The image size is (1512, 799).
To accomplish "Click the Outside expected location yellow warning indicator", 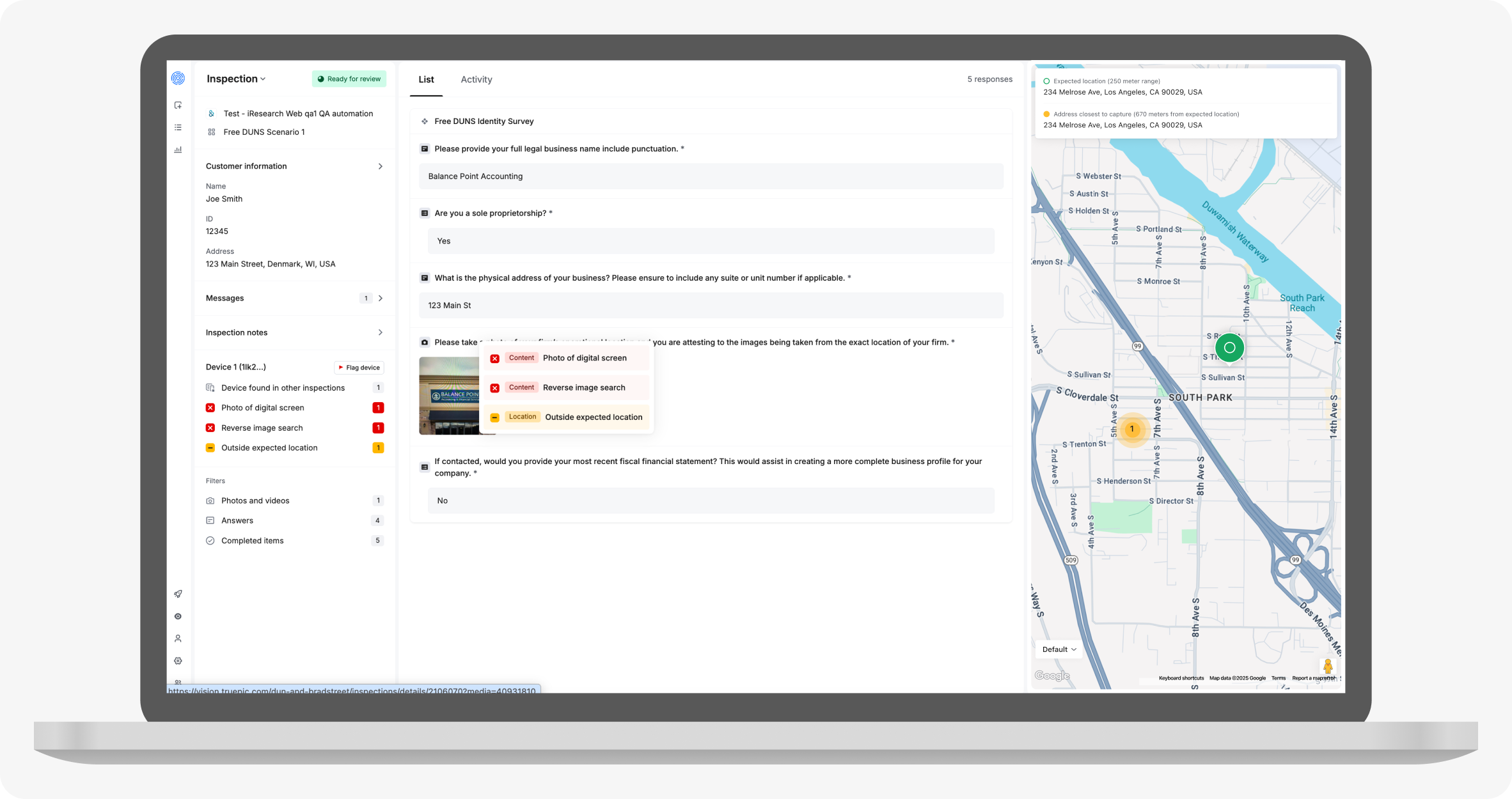I will 210,447.
